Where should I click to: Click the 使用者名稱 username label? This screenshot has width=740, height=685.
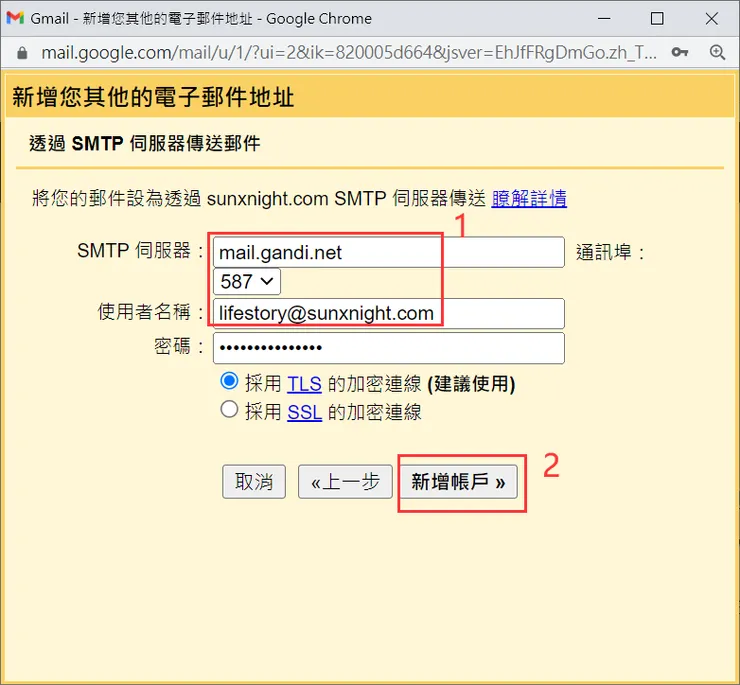click(151, 313)
